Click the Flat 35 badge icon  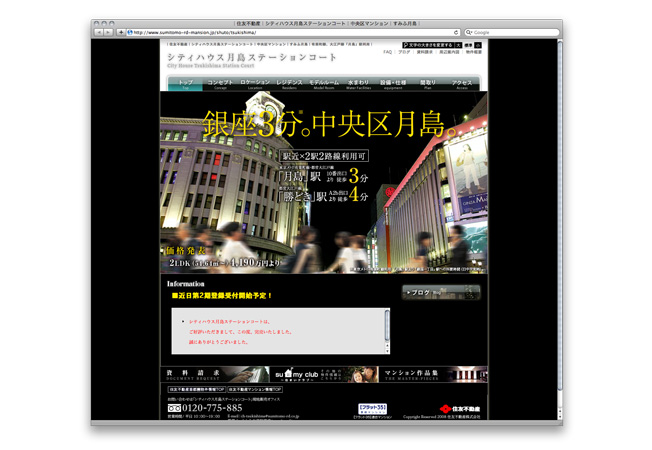[373, 409]
